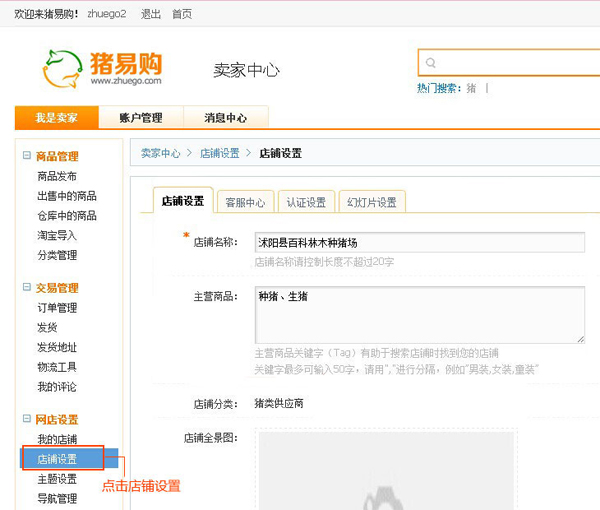Go to 首页 from top bar
Screen dimensions: 600x510
182,14
